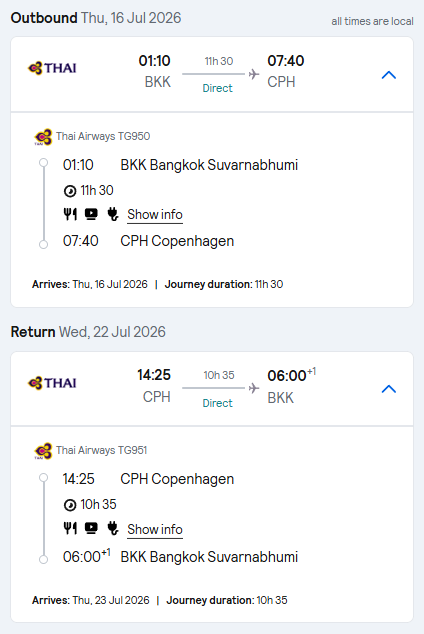Click the meal icon on outbound flight
This screenshot has height=634, width=424.
[x=70, y=214]
